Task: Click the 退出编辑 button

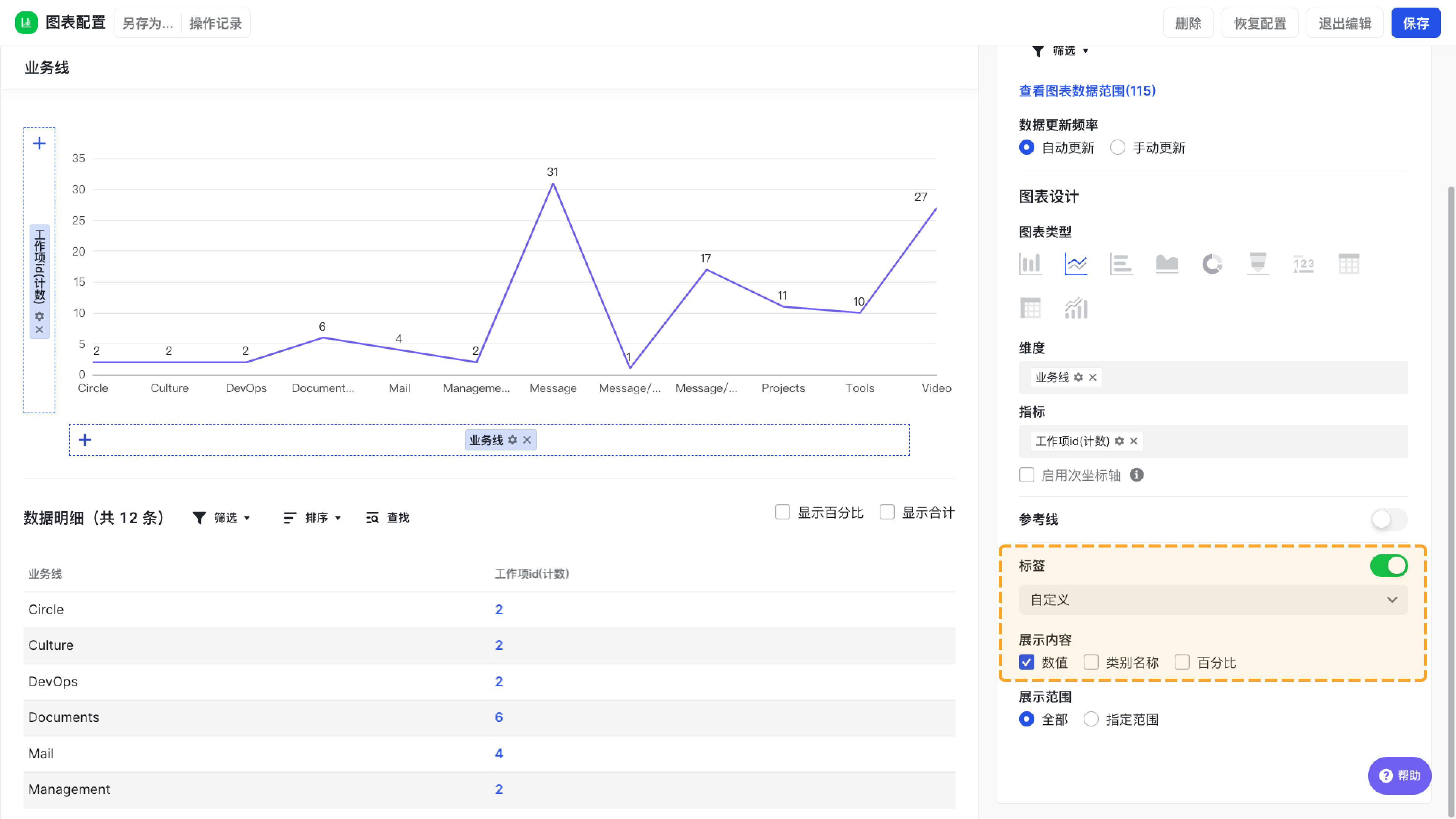Action: pyautogui.click(x=1345, y=23)
